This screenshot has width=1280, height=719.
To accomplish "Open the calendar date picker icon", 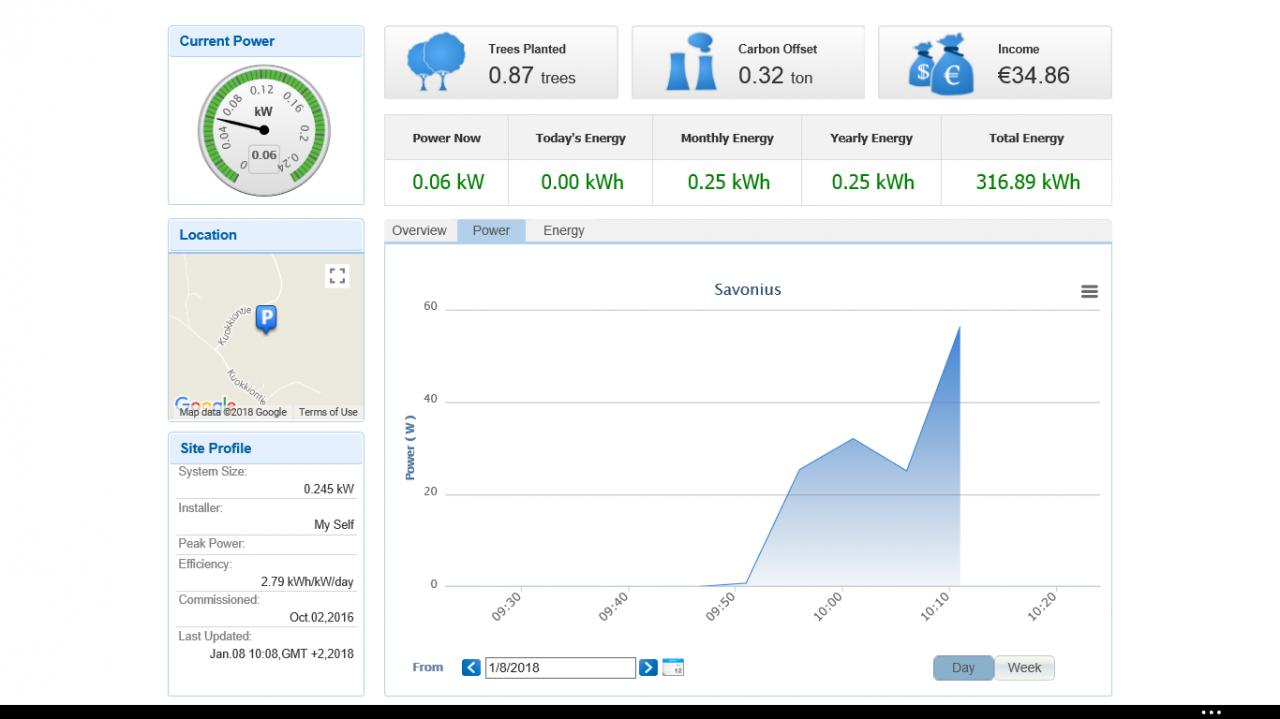I will [673, 667].
